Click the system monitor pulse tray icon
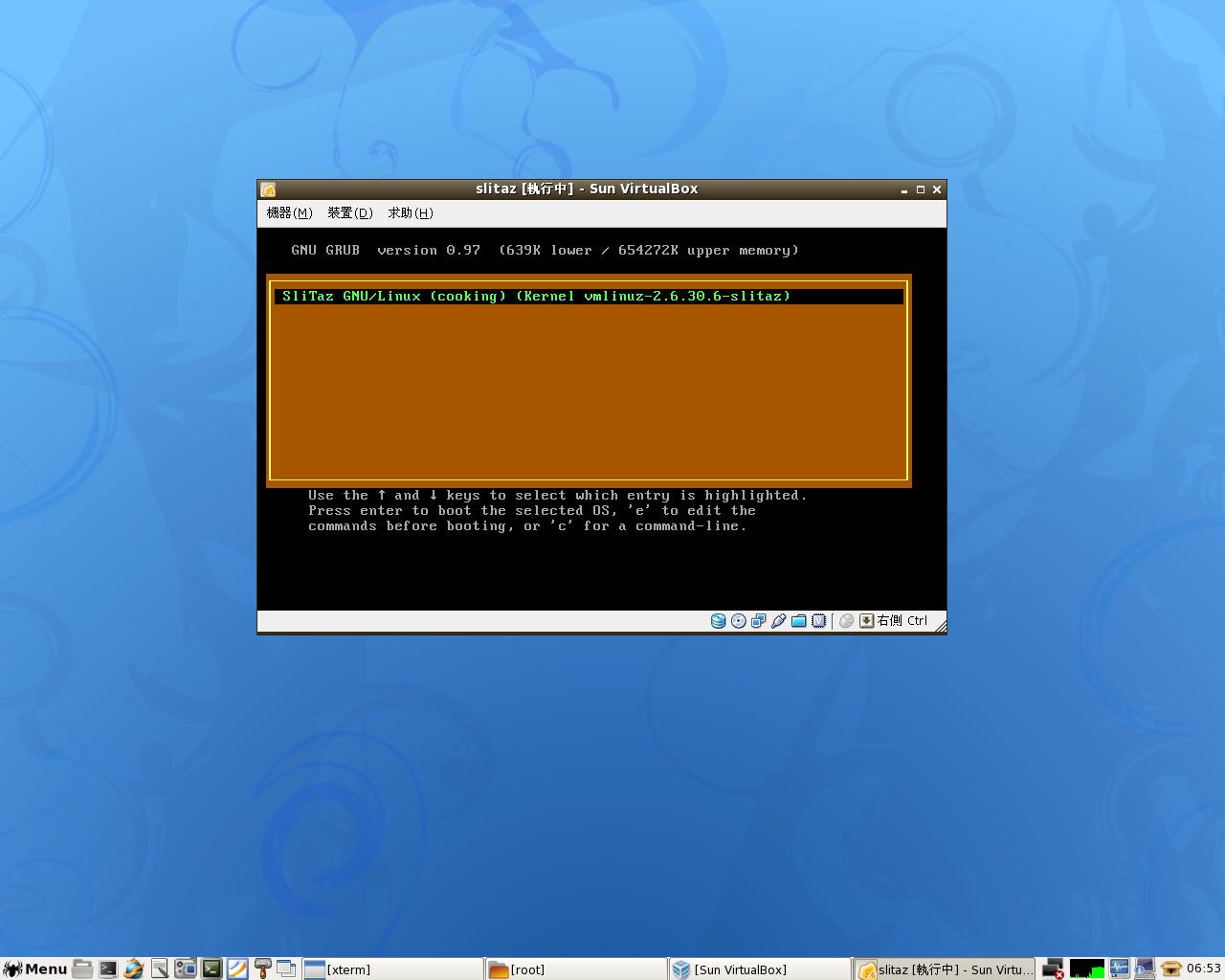The width and height of the screenshot is (1225, 980). (x=1119, y=969)
